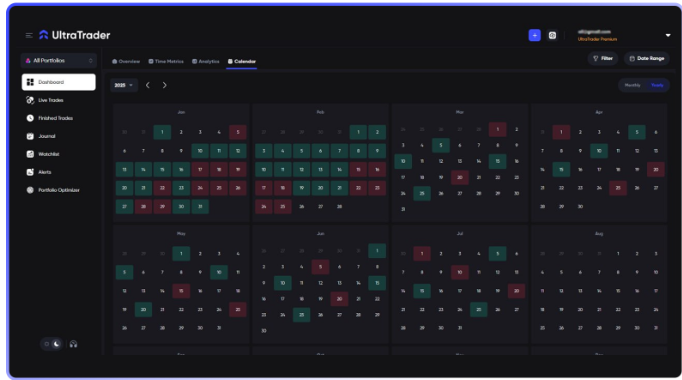682x380 pixels.
Task: Click the Date Range calendar icon
Action: click(x=632, y=58)
